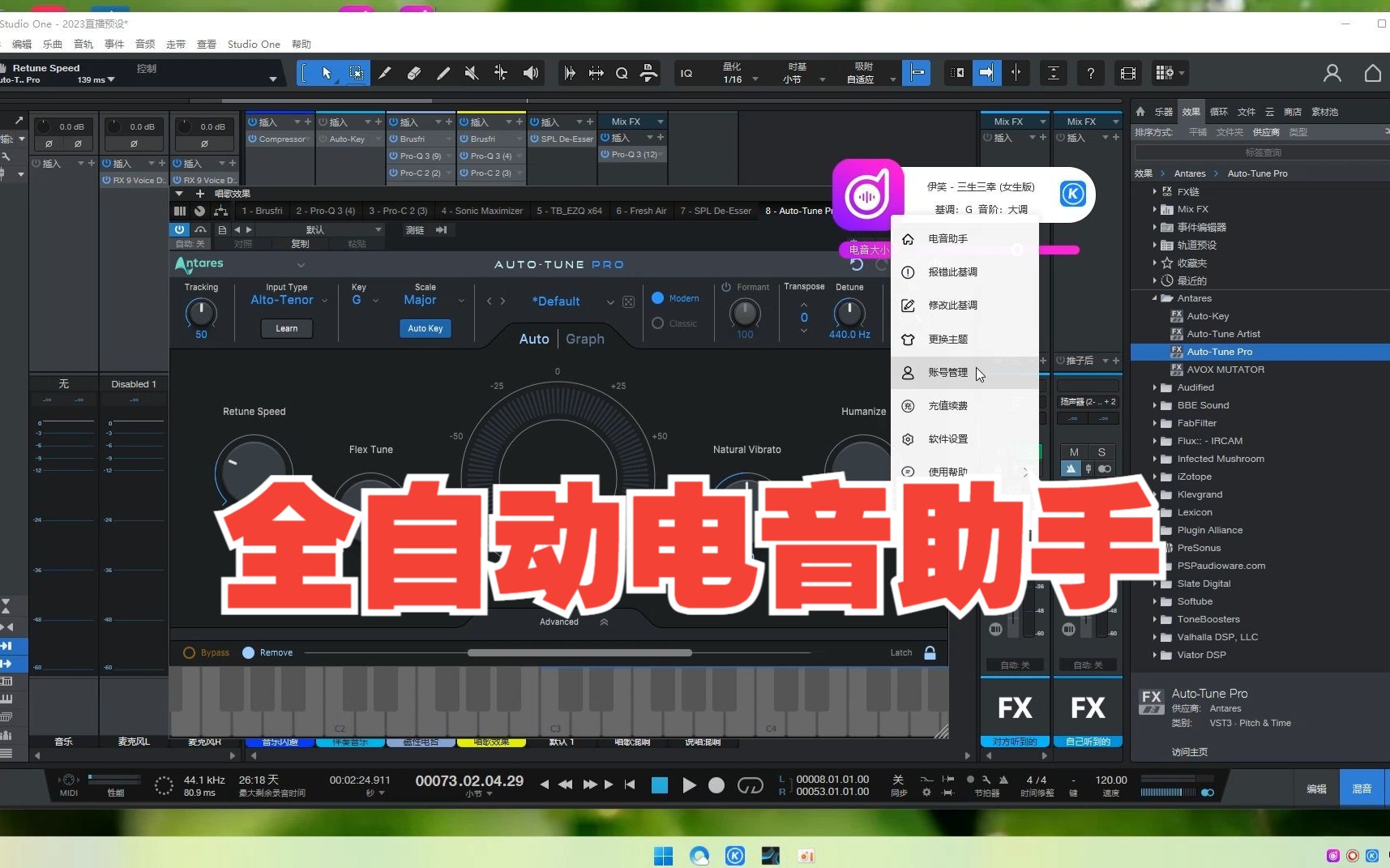The height and width of the screenshot is (868, 1390).
Task: Click the 混音 mix view button
Action: click(x=1362, y=789)
